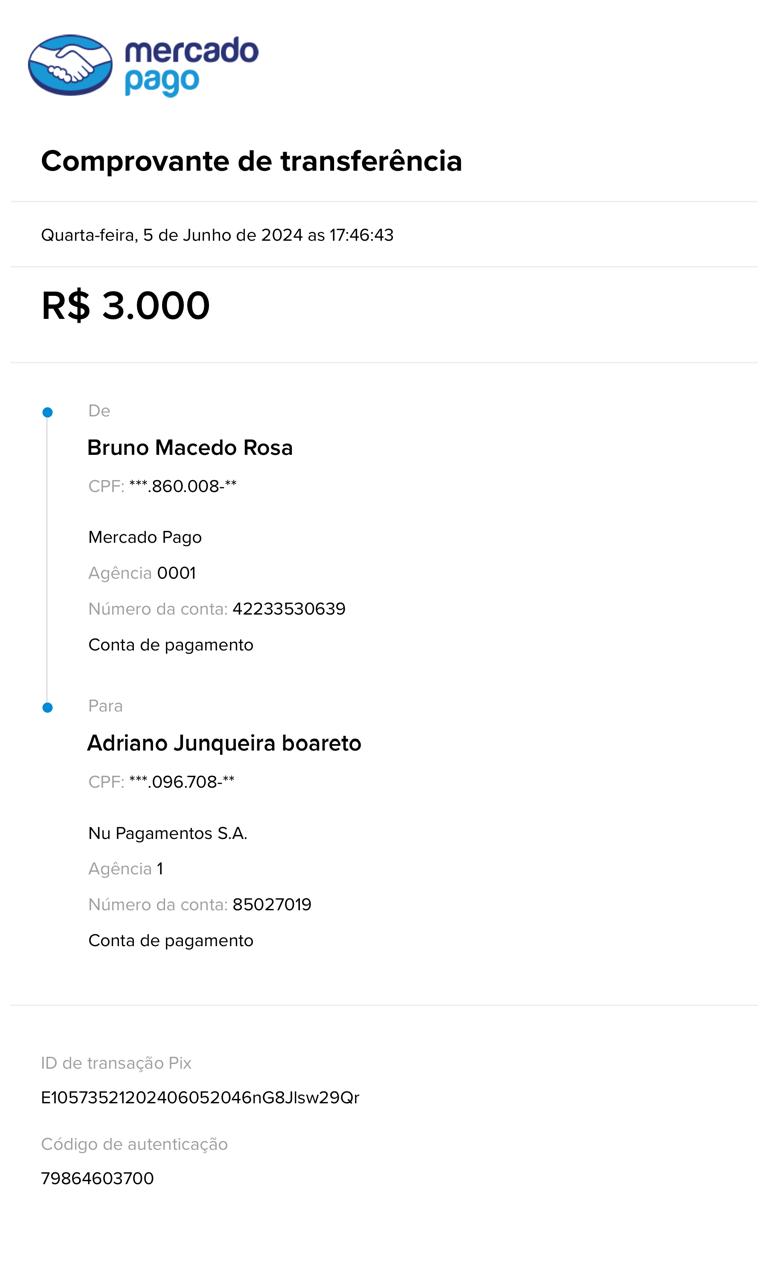
Task: Click the sender's "Mercado Pago" institution text
Action: (145, 537)
